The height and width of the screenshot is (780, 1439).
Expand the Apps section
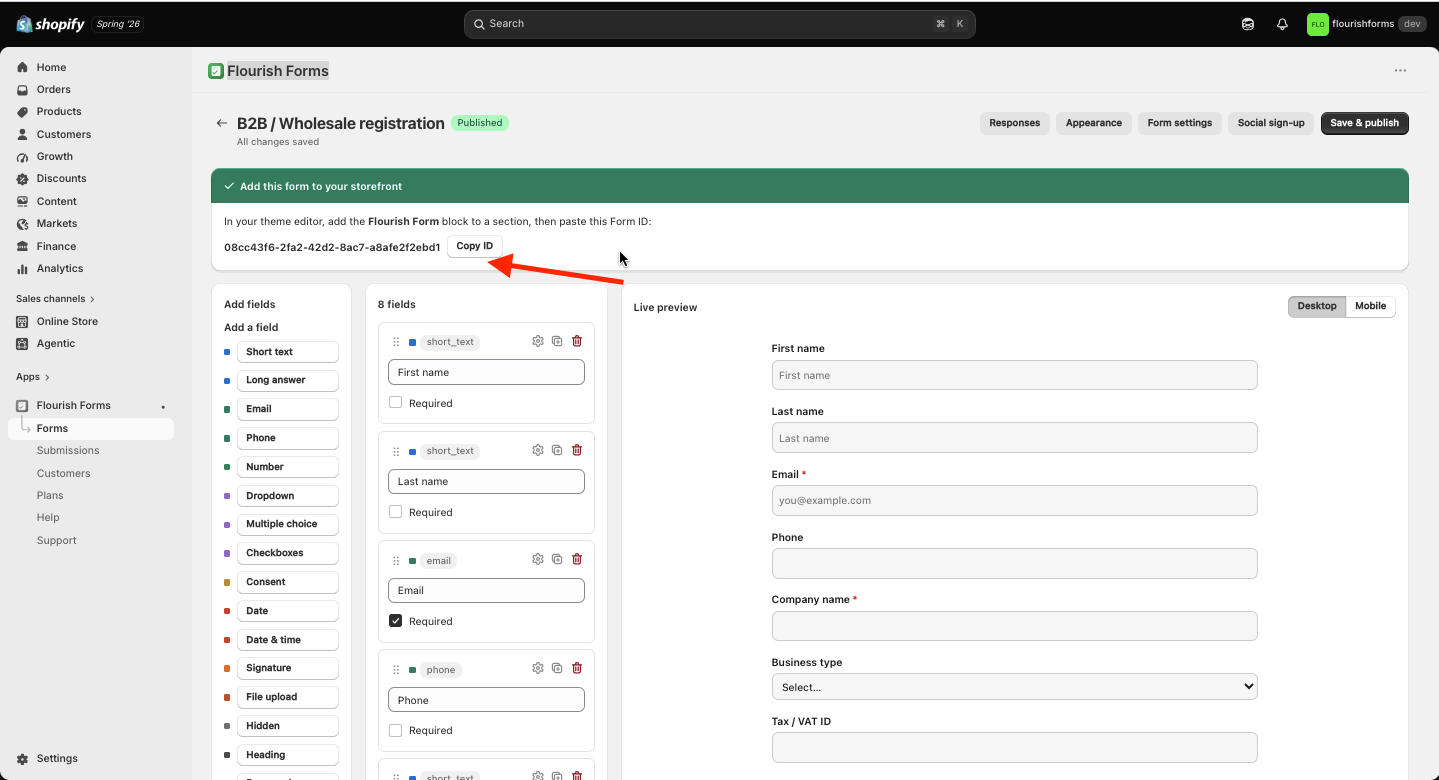click(32, 377)
